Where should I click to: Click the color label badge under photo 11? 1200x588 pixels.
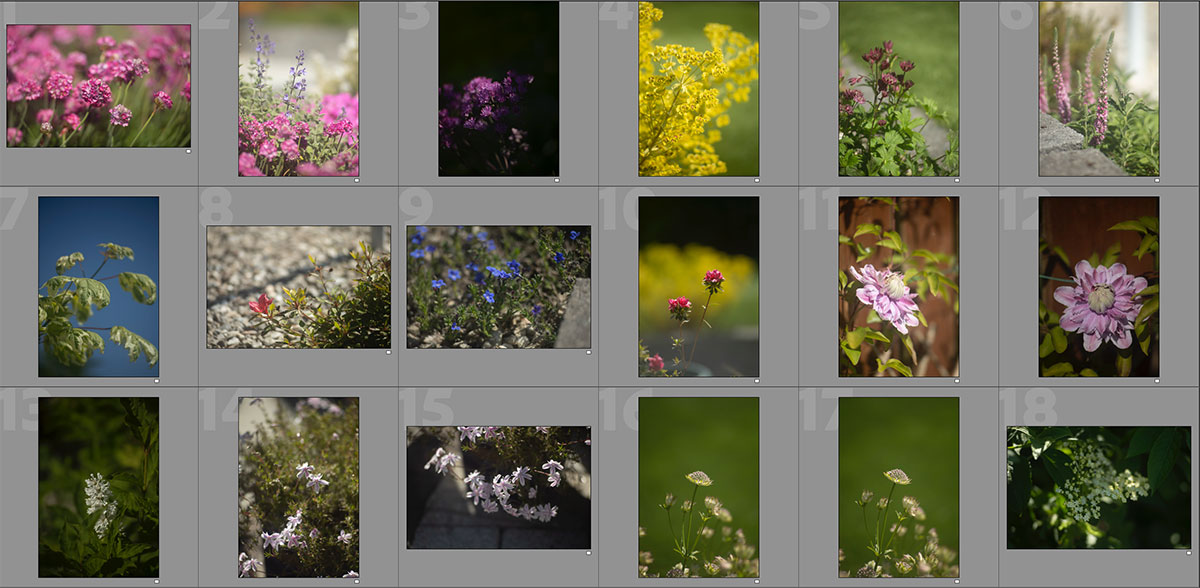[956, 381]
